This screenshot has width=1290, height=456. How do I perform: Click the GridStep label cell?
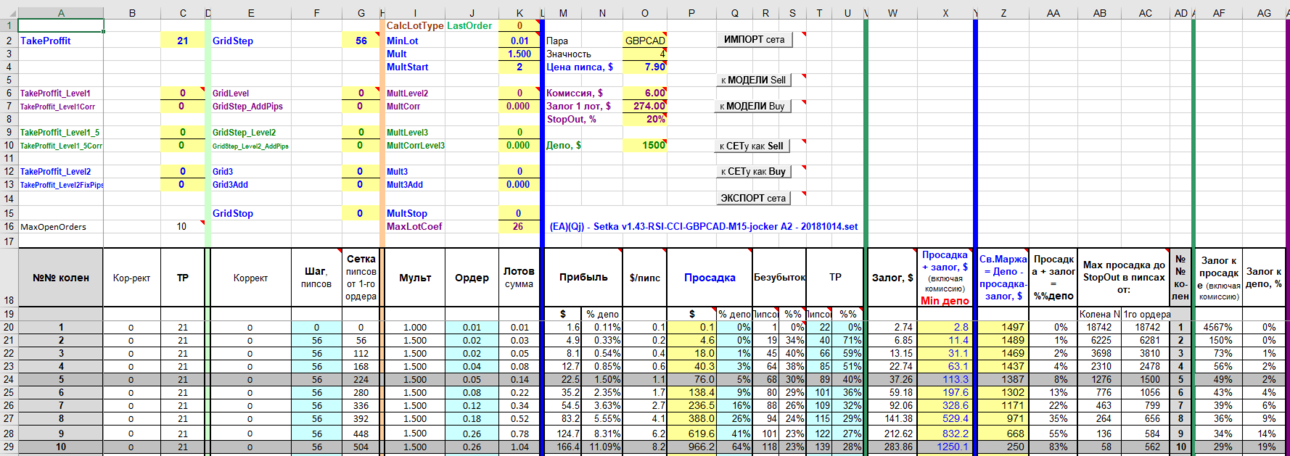click(x=250, y=41)
